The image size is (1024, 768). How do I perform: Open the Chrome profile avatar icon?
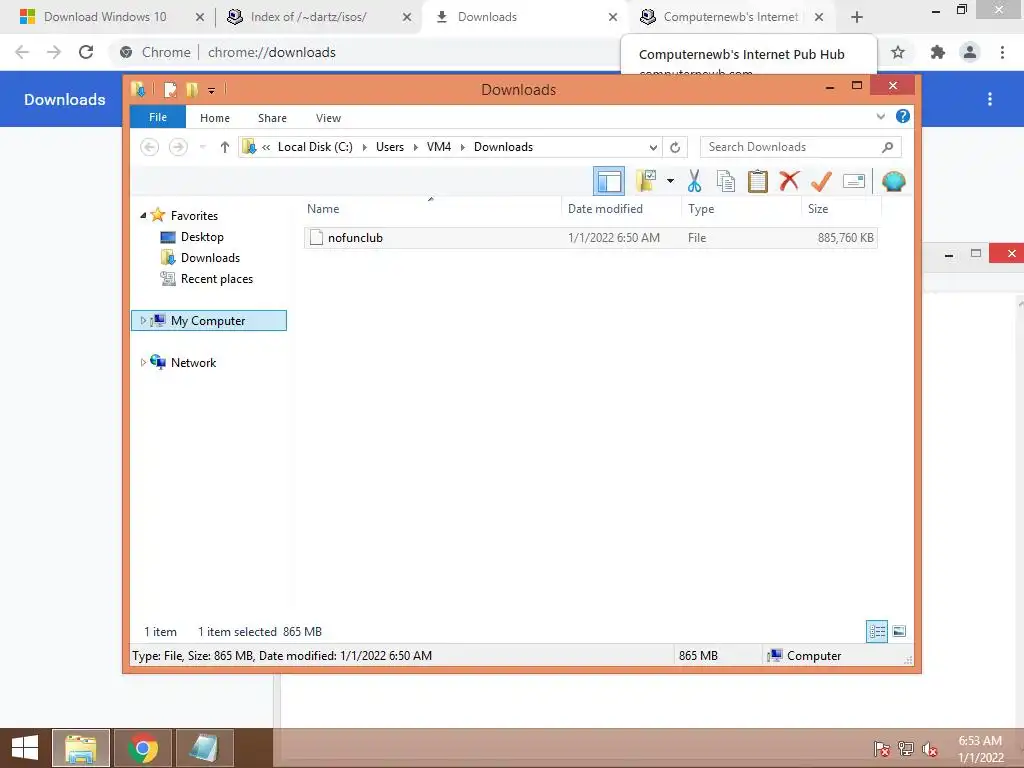click(970, 52)
